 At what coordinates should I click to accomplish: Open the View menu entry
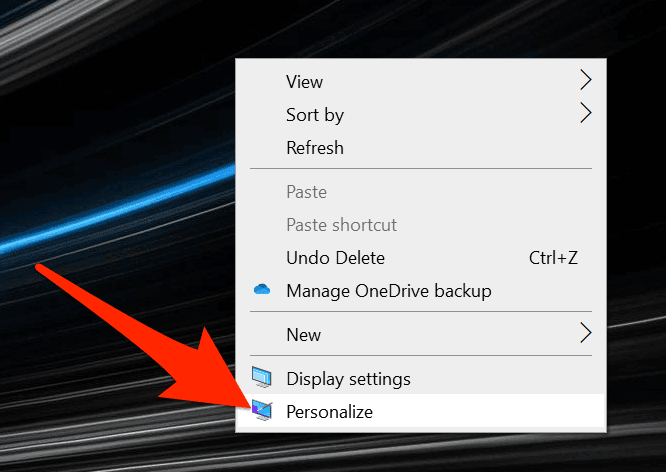pyautogui.click(x=304, y=81)
